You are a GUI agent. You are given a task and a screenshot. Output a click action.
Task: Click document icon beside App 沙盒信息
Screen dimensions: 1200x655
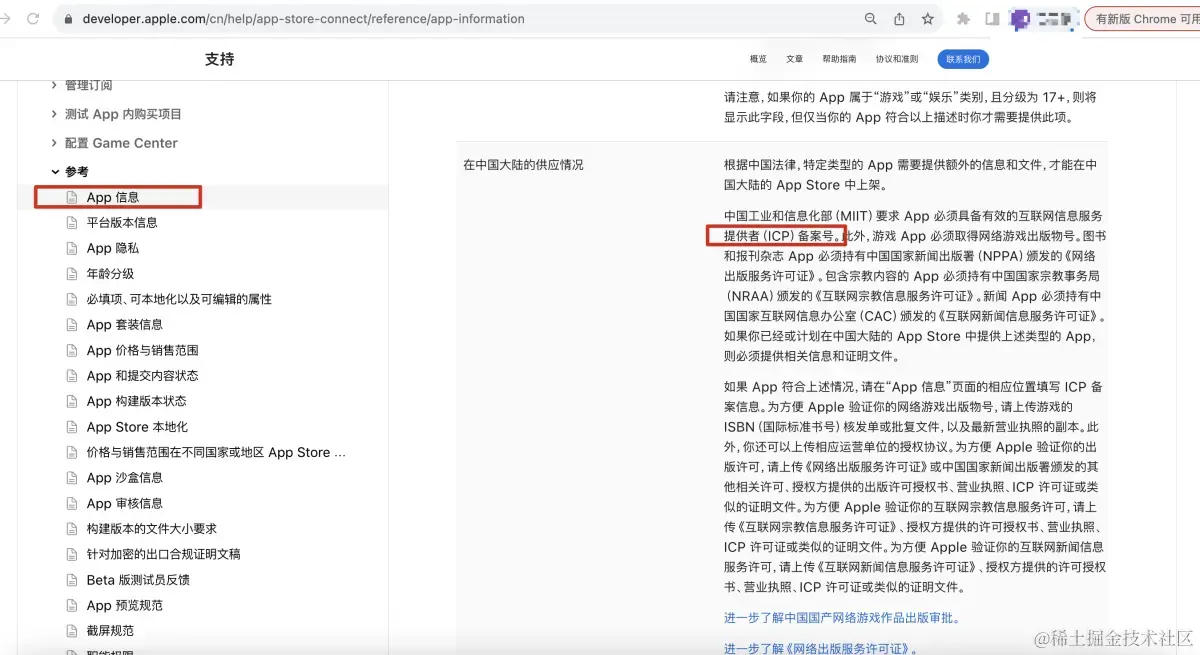coord(71,478)
